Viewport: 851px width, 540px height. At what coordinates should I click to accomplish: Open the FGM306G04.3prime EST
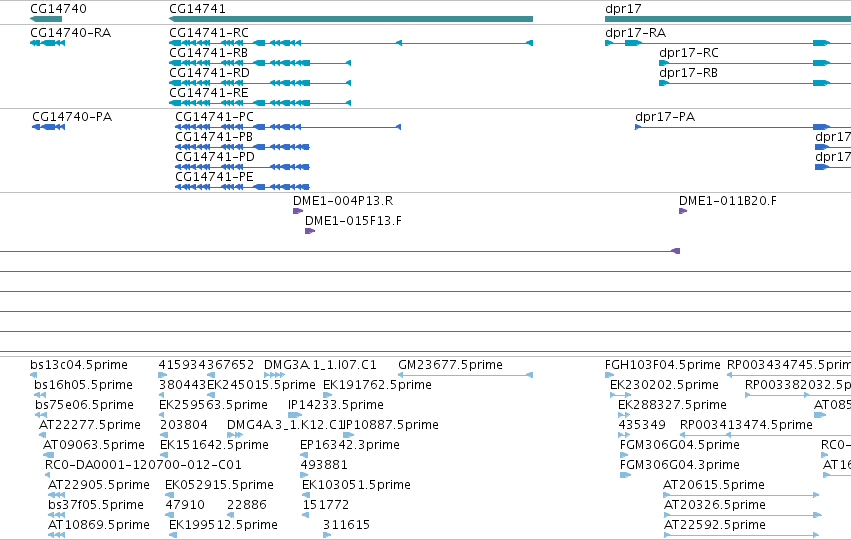(x=679, y=465)
